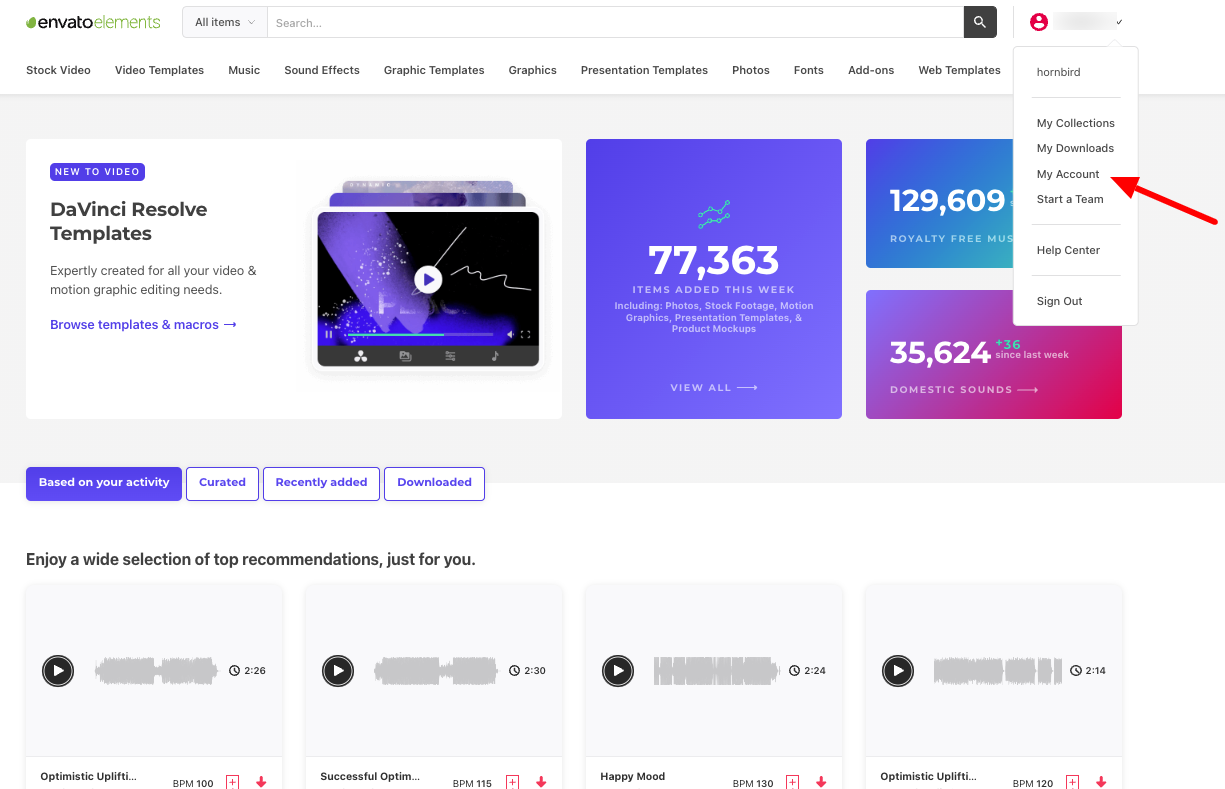Image resolution: width=1225 pixels, height=789 pixels.
Task: Click VIEW ALL under items added this week
Action: [712, 387]
